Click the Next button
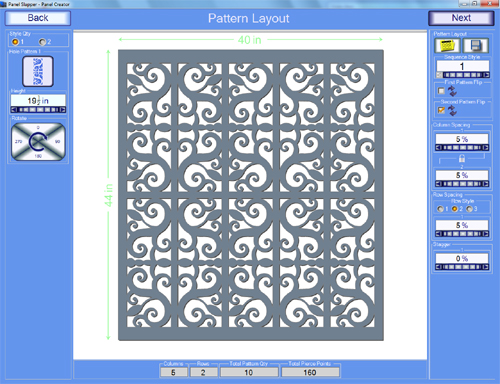This screenshot has height=384, width=500. click(461, 18)
